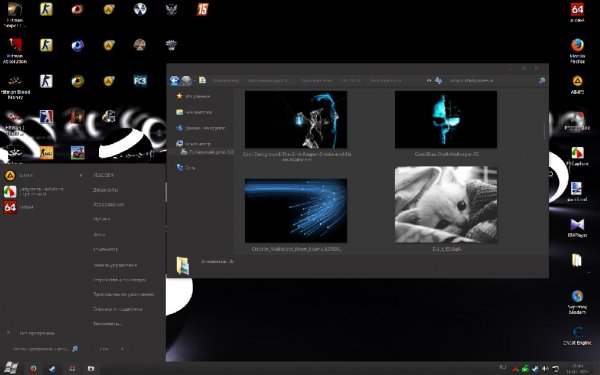Click the Windows Start button
600x375 pixels.
pyautogui.click(x=10, y=368)
